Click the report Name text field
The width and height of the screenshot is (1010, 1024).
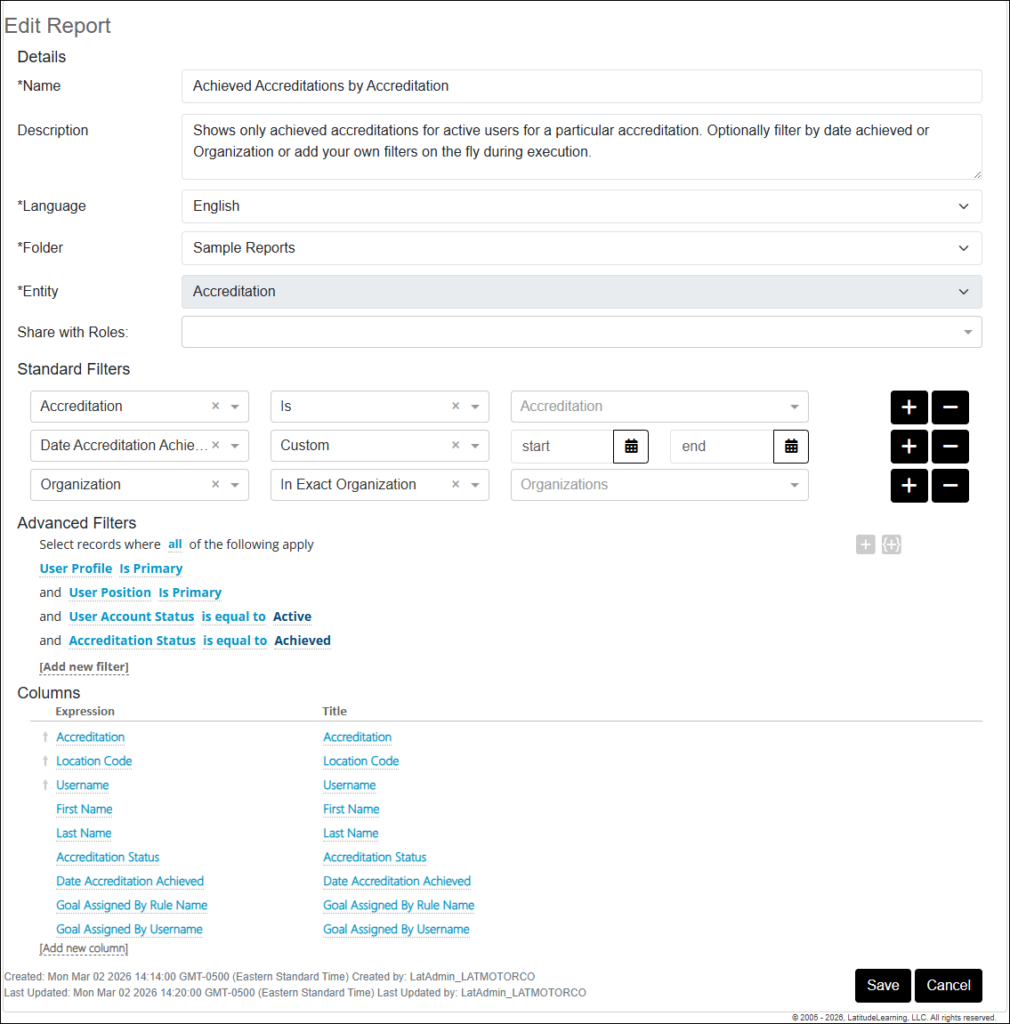pyautogui.click(x=581, y=86)
